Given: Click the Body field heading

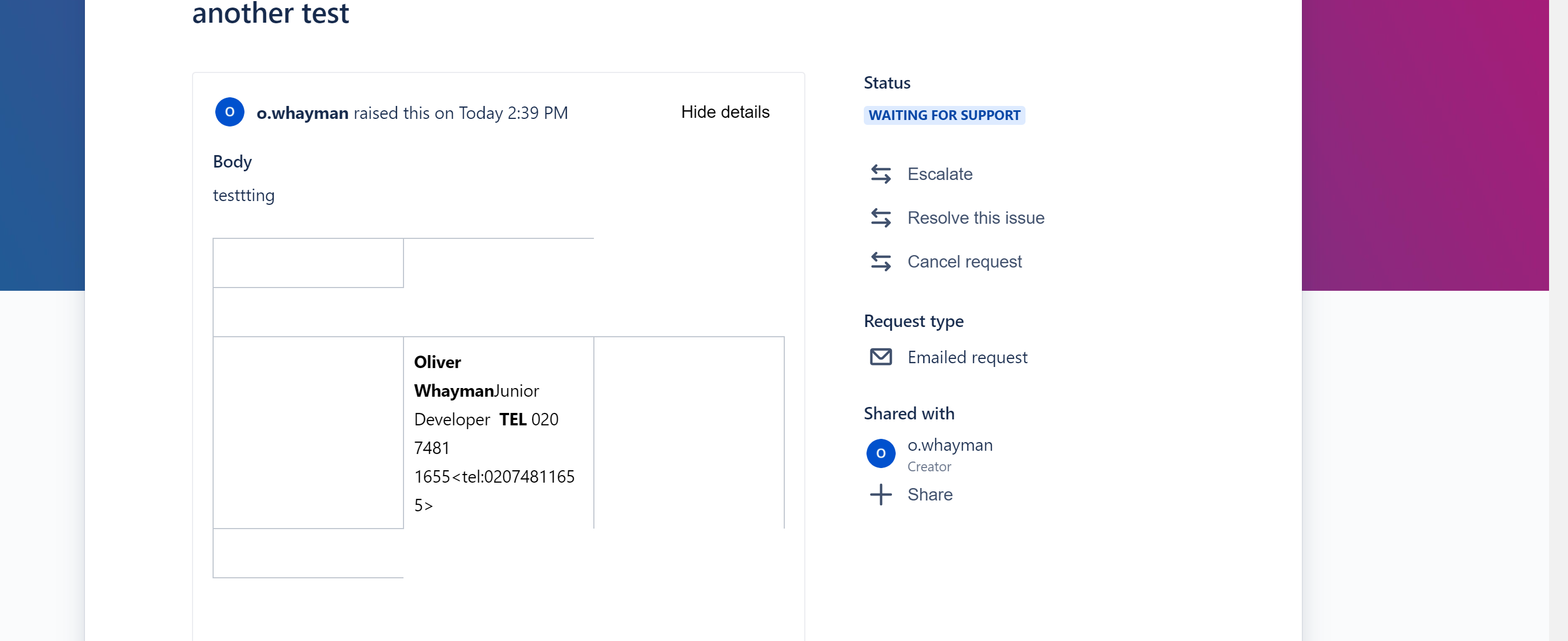Looking at the screenshot, I should 232,161.
